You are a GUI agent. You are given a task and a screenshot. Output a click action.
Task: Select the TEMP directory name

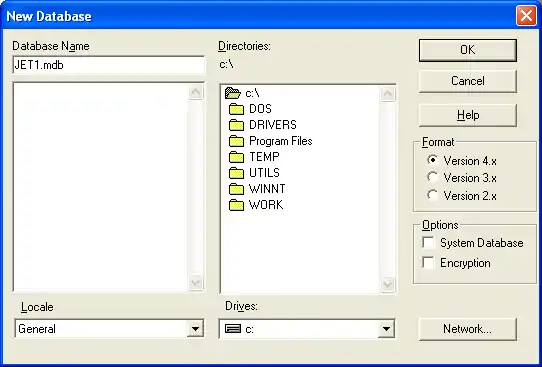tap(264, 157)
